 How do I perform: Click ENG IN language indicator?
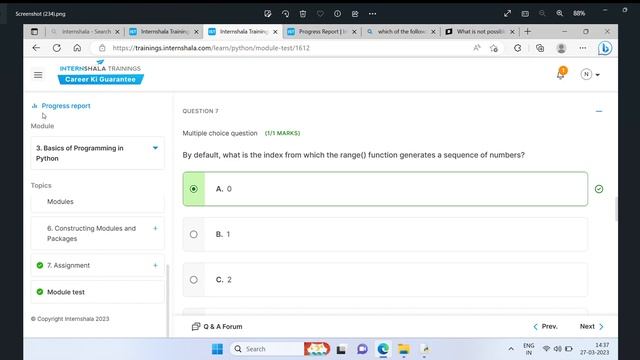(x=529, y=349)
